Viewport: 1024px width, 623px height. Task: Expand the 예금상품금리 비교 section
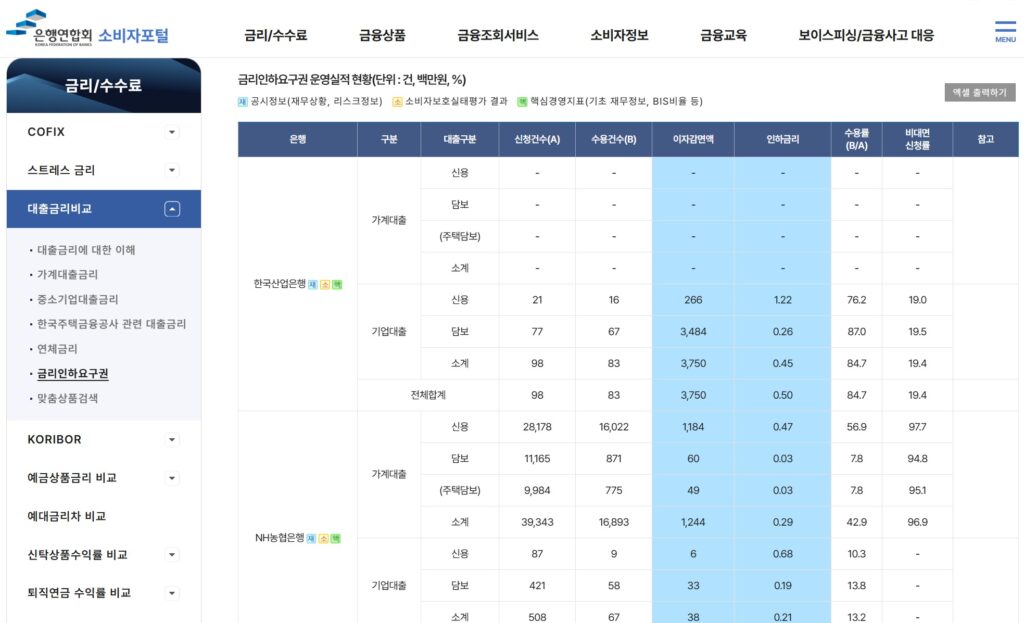[x=171, y=478]
